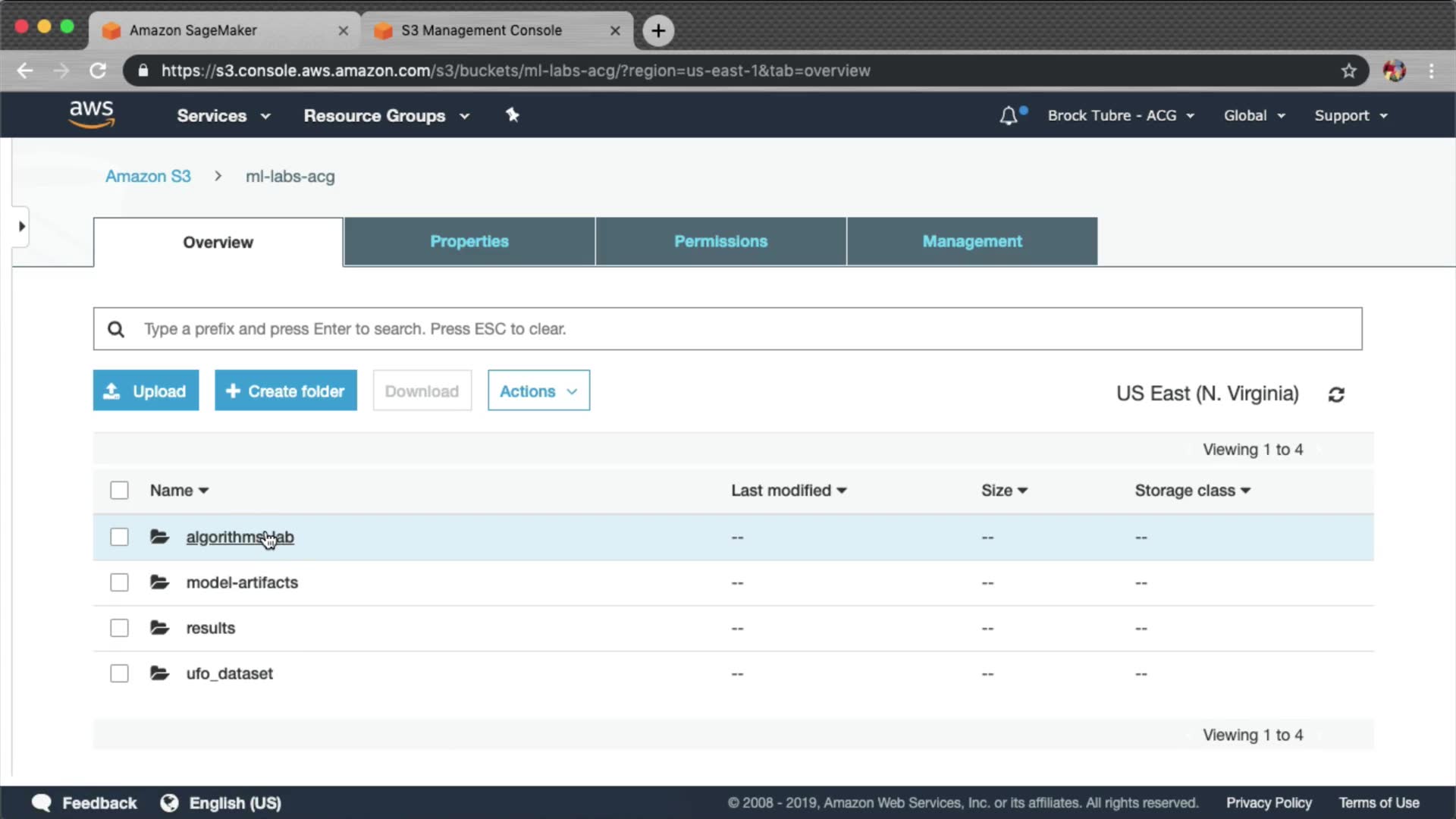Expand the Services menu dropdown
This screenshot has height=819, width=1456.
[223, 116]
